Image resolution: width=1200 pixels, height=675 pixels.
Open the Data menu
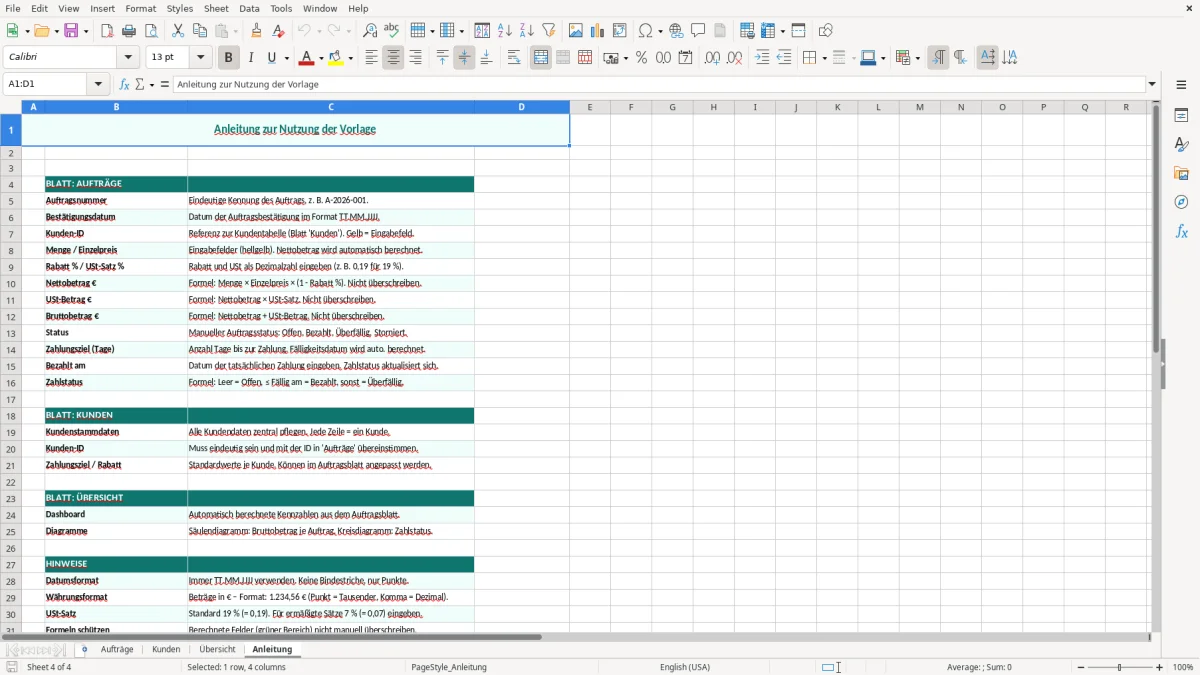pyautogui.click(x=249, y=8)
